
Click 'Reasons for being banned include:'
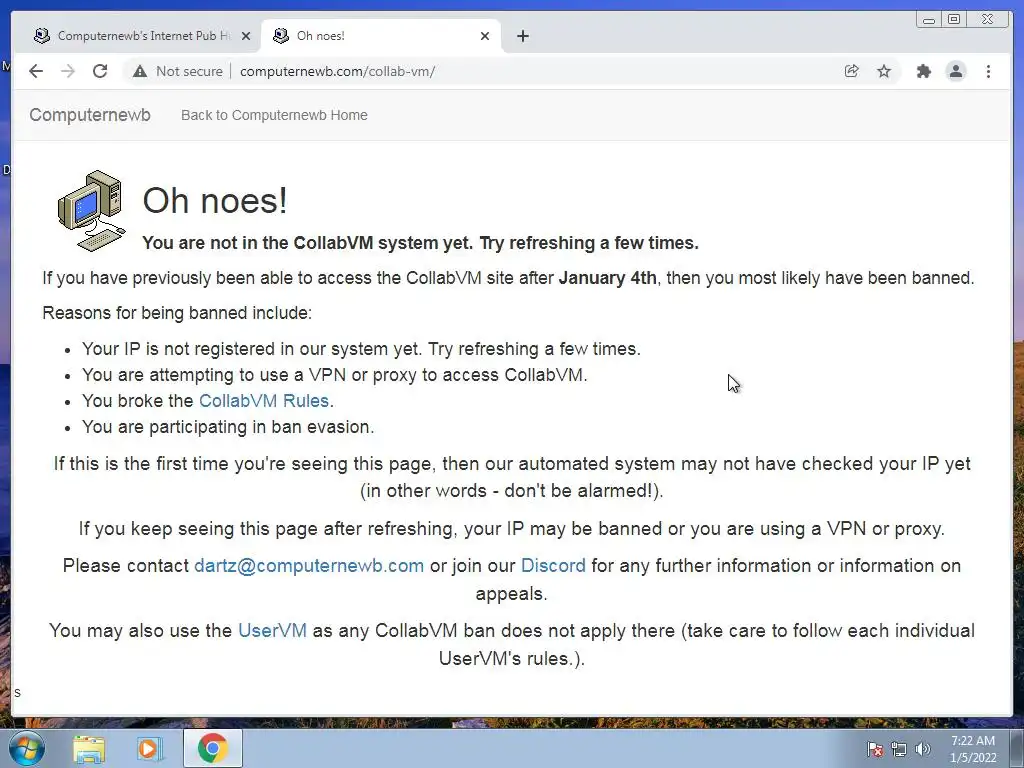pyautogui.click(x=177, y=313)
